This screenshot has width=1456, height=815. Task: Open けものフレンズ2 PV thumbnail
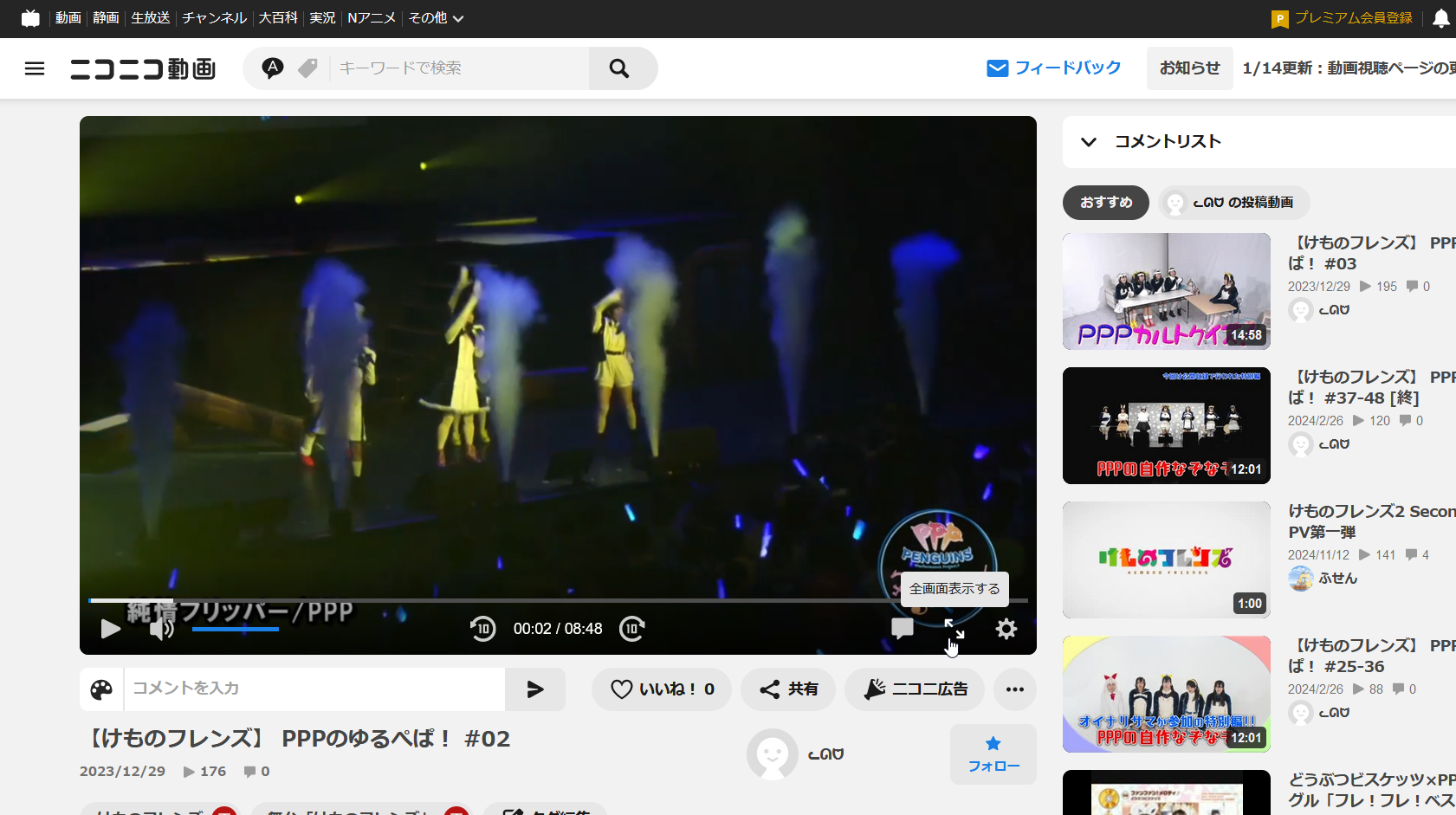tap(1167, 560)
